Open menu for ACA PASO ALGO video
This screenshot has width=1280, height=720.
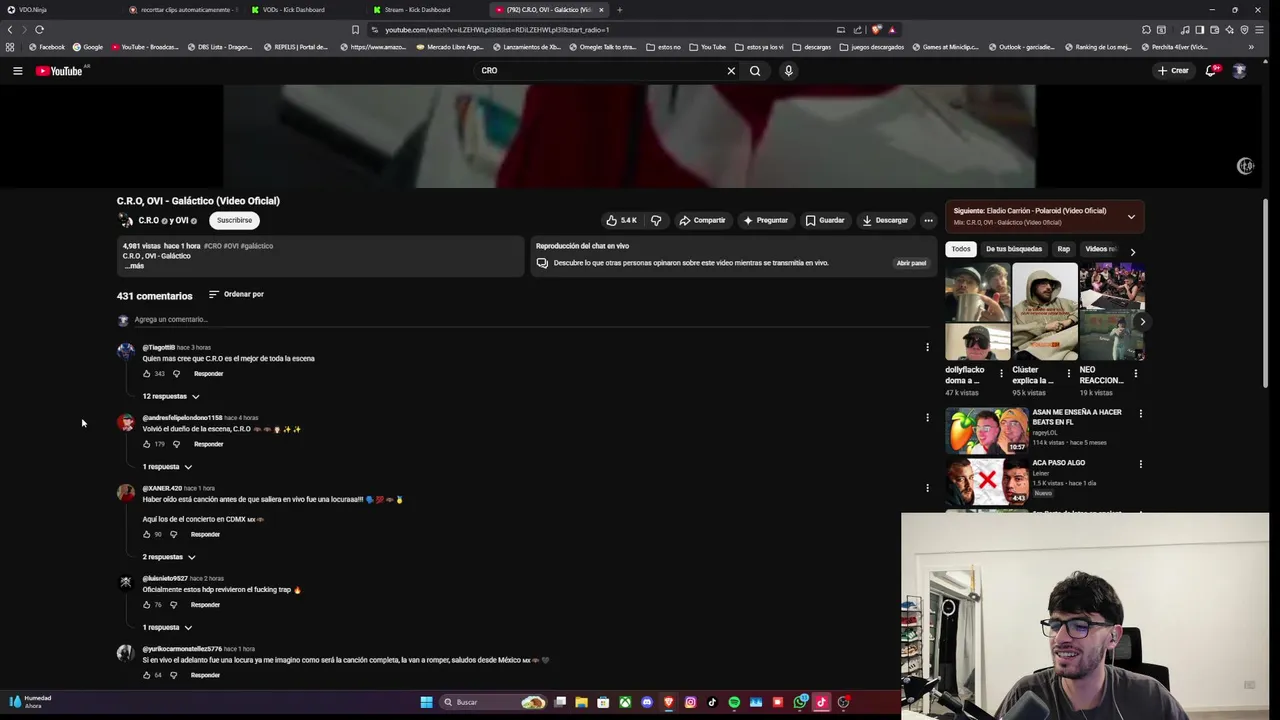point(1140,464)
